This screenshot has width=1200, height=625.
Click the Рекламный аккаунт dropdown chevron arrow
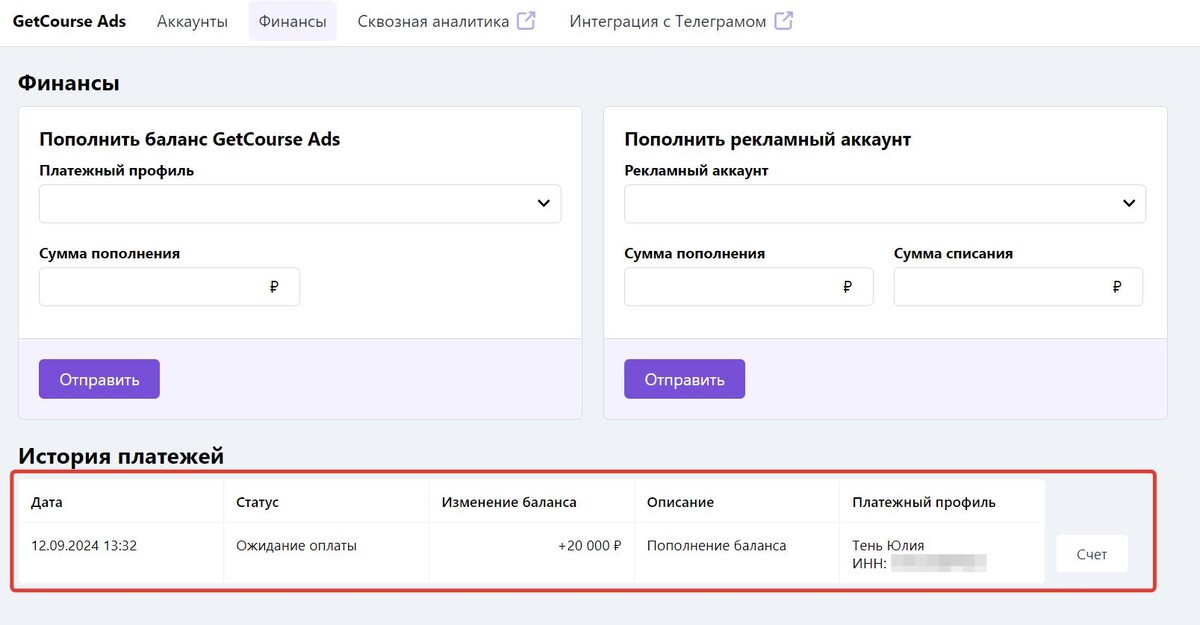(x=1128, y=203)
